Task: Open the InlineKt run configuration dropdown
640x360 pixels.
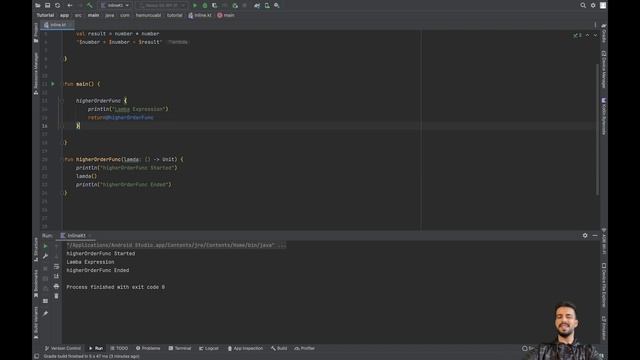Action: click(x=115, y=5)
